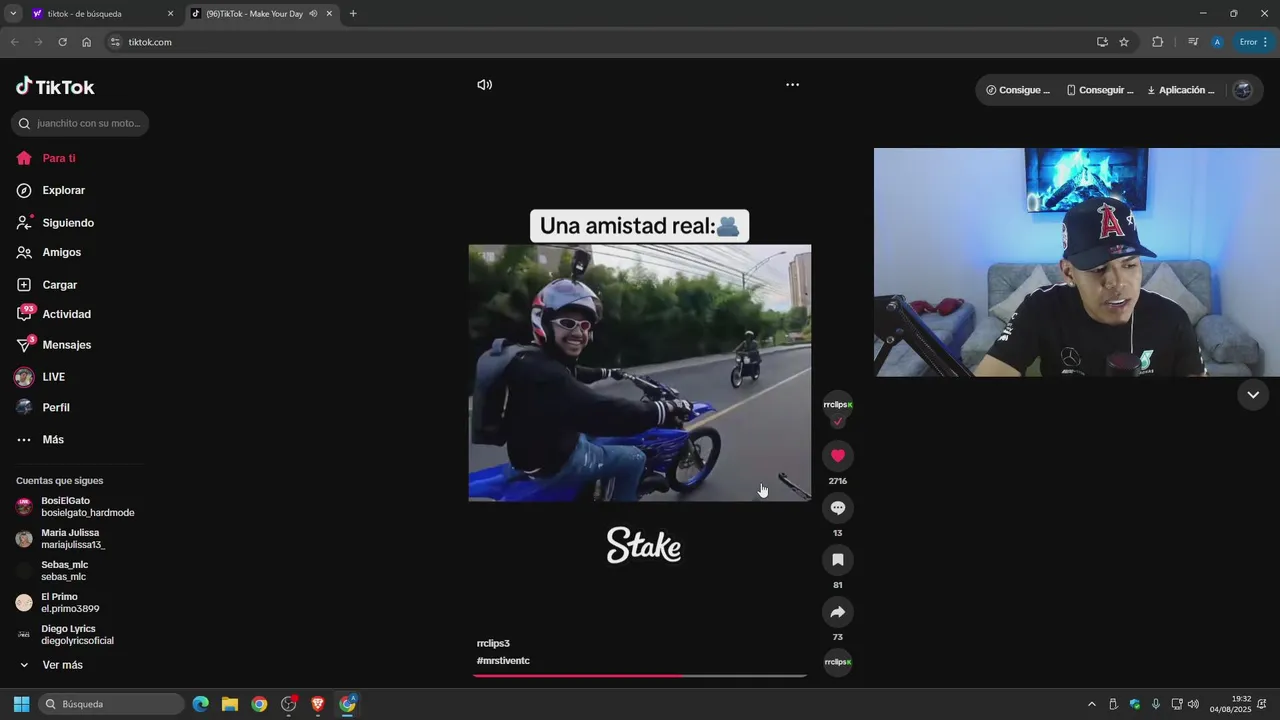Open the three-dot video options menu
The width and height of the screenshot is (1280, 720).
(x=792, y=85)
